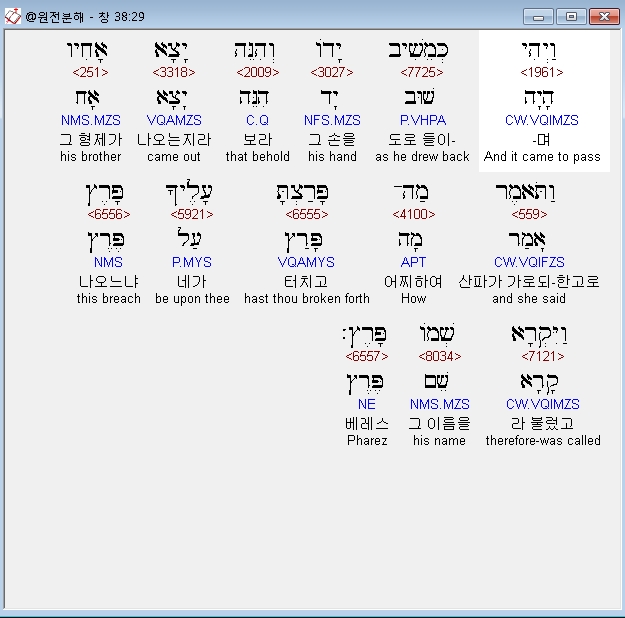Click the English gloss 'How'
This screenshot has width=625, height=618.
point(414,298)
